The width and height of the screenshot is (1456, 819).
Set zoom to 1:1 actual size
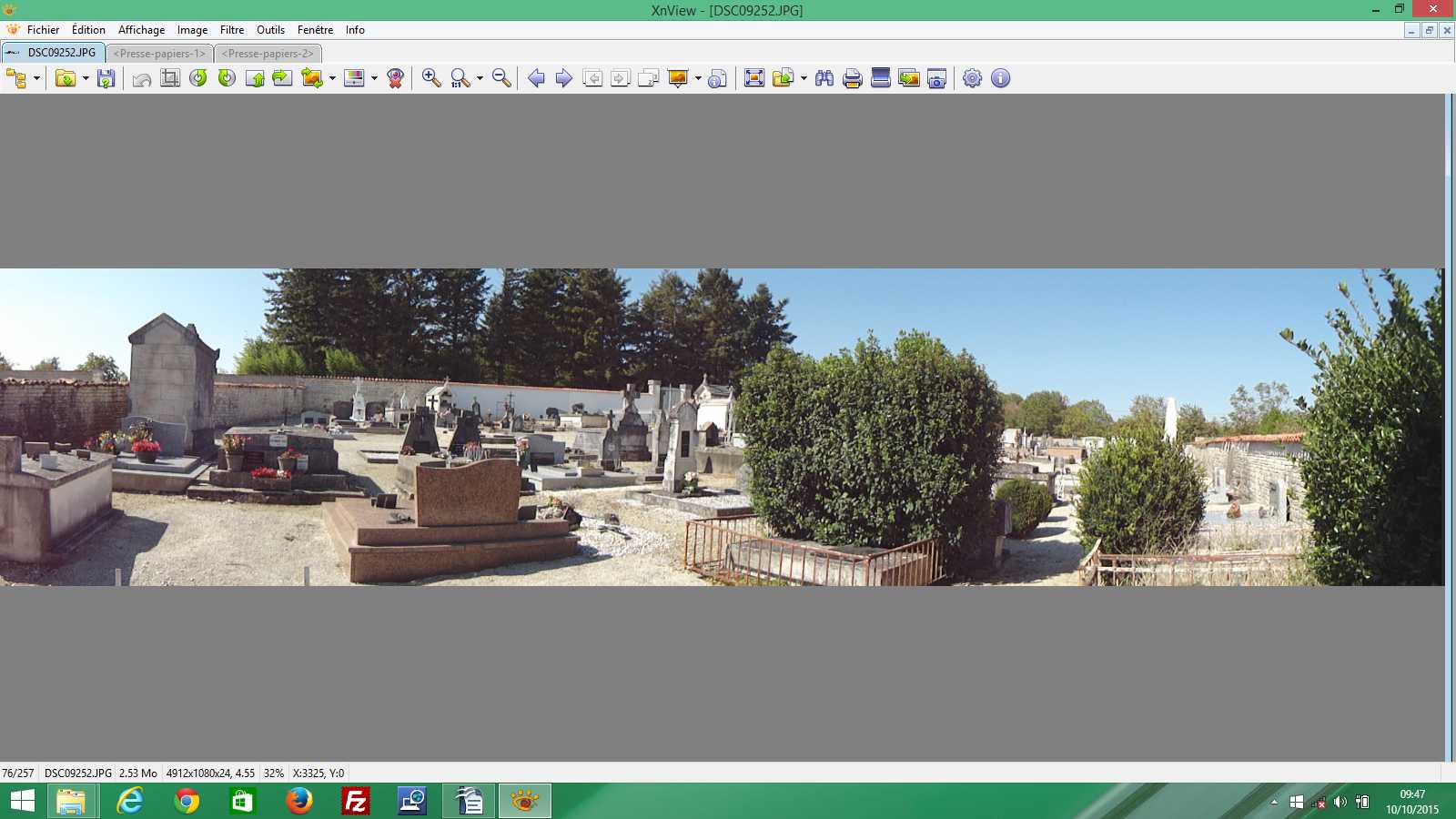(460, 78)
